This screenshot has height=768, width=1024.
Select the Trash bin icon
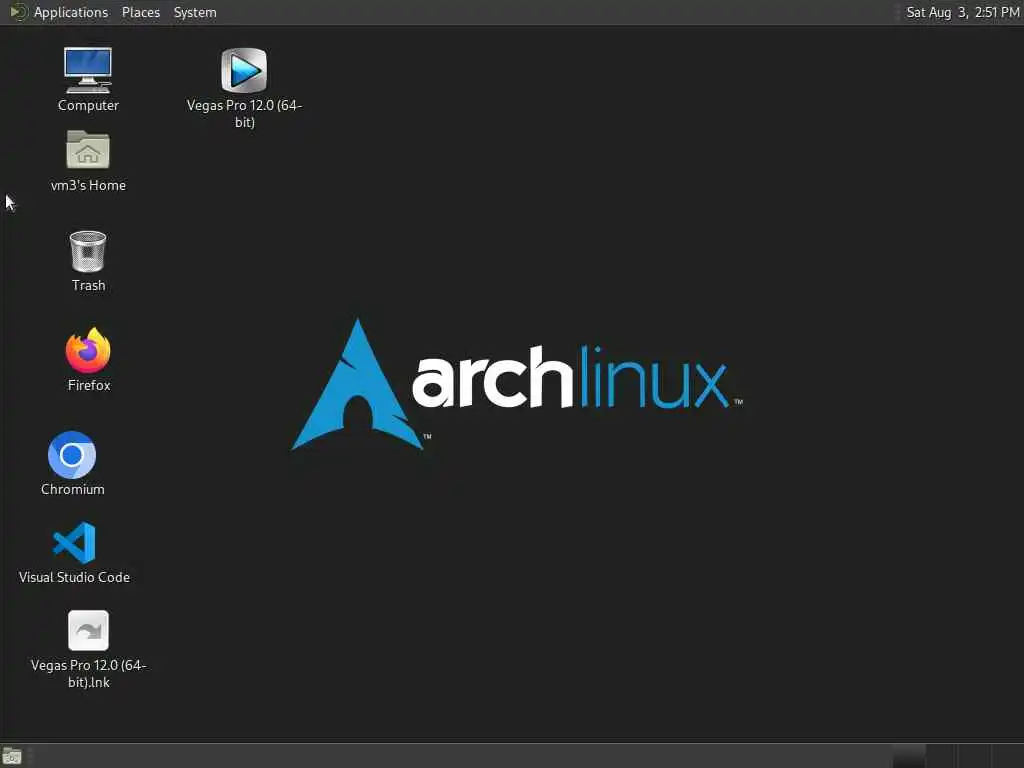(x=88, y=251)
